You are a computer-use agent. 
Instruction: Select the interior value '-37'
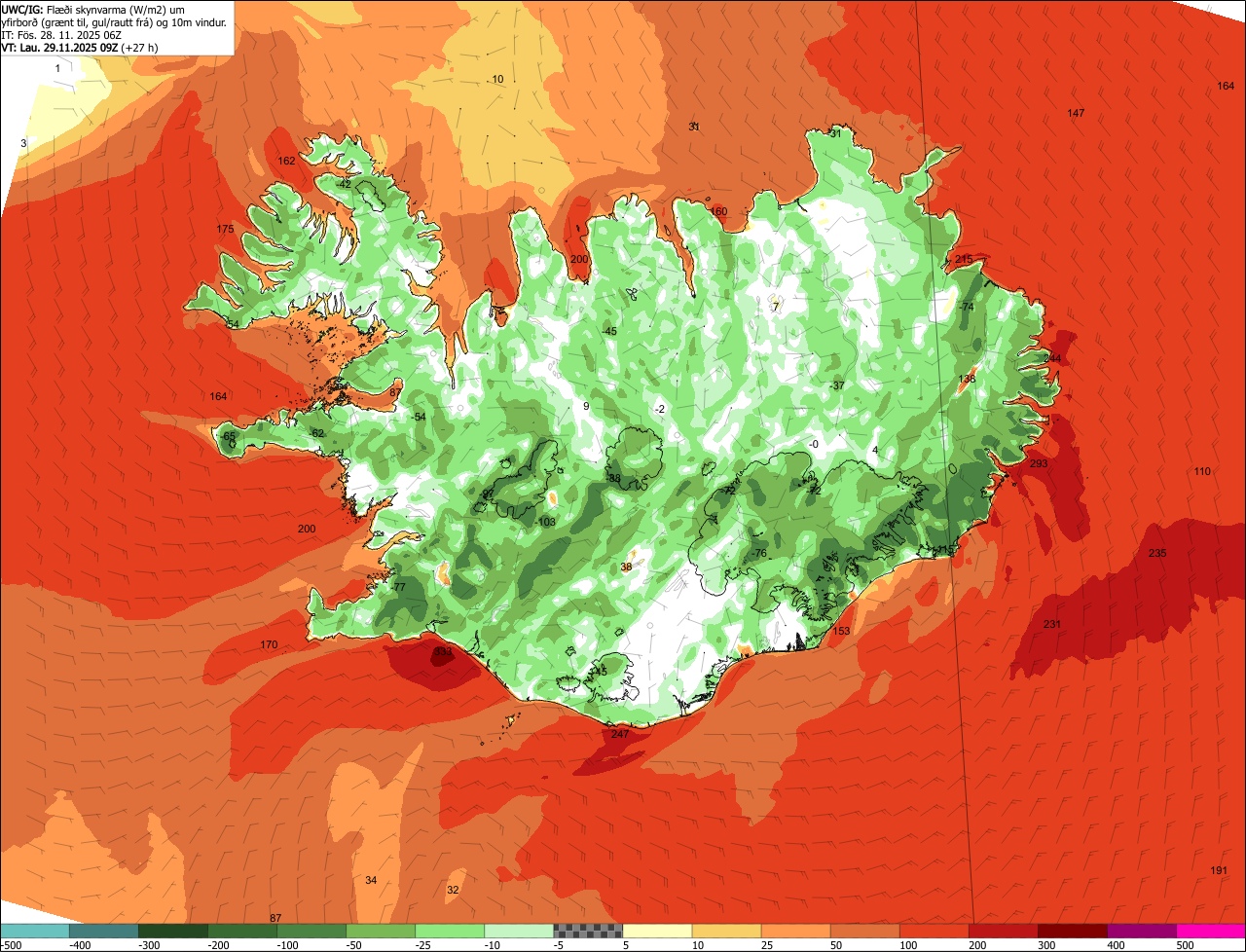tap(836, 385)
